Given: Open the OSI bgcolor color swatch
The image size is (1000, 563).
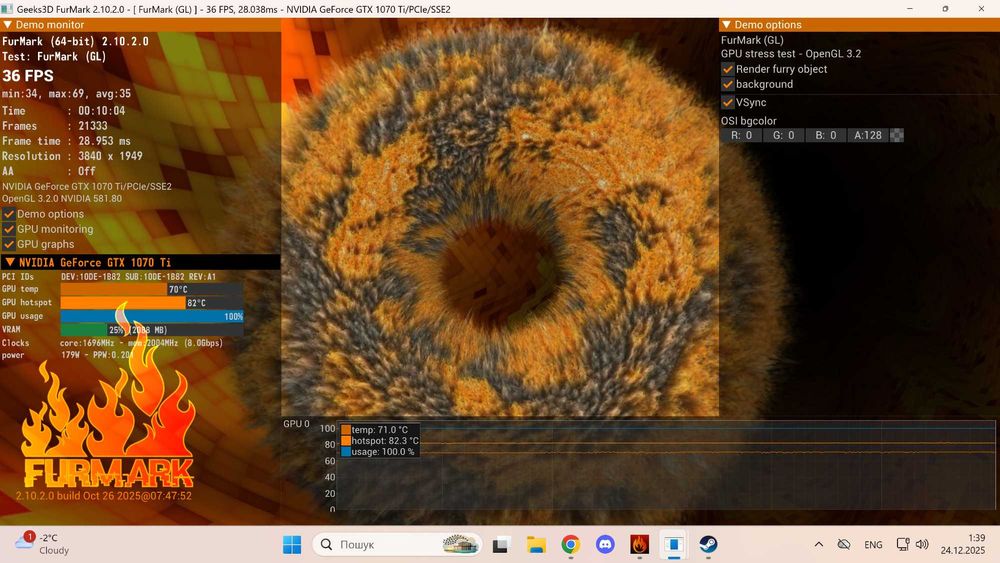Looking at the screenshot, I should point(897,135).
